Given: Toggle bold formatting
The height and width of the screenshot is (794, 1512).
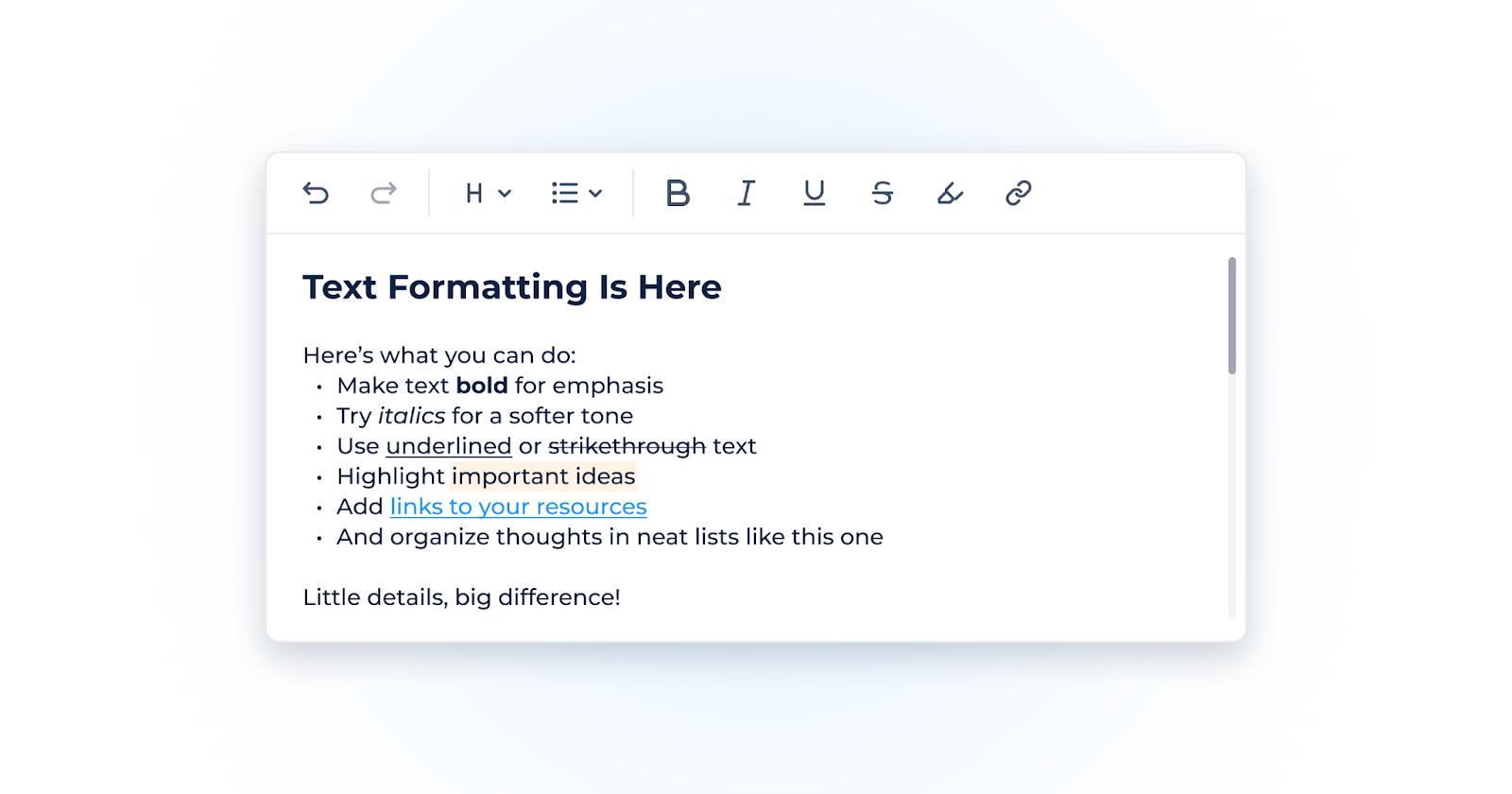Looking at the screenshot, I should pos(678,194).
